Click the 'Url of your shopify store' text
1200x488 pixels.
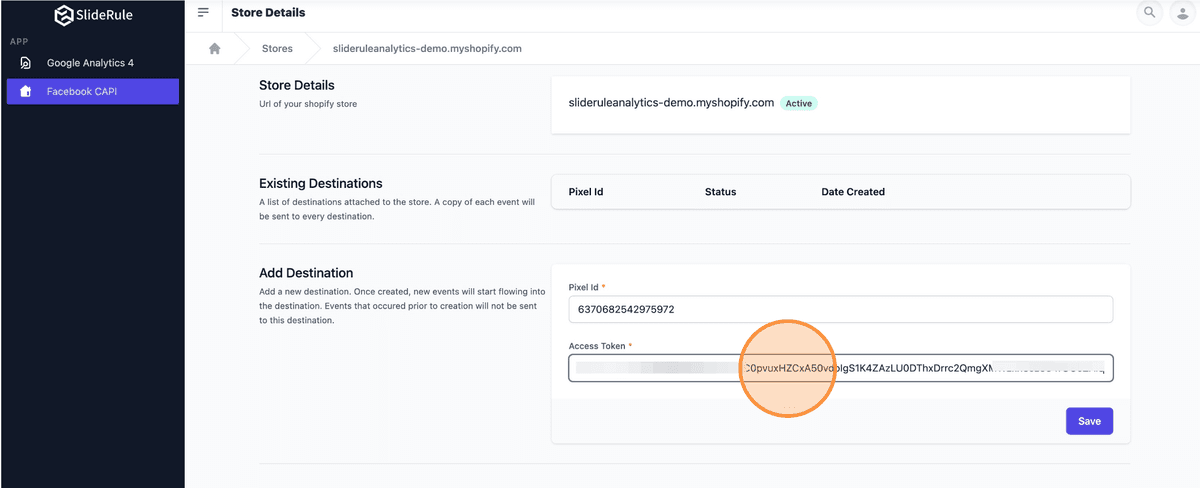pos(308,104)
